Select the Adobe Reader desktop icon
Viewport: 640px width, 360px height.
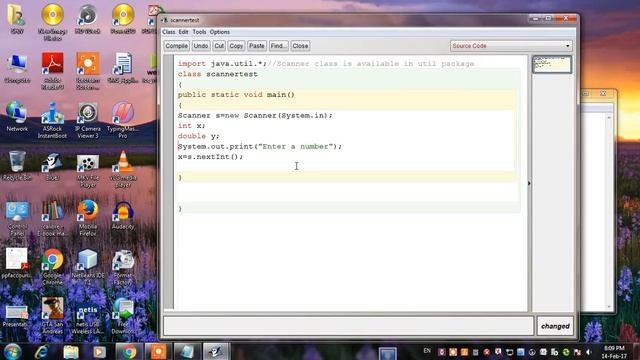coord(52,71)
